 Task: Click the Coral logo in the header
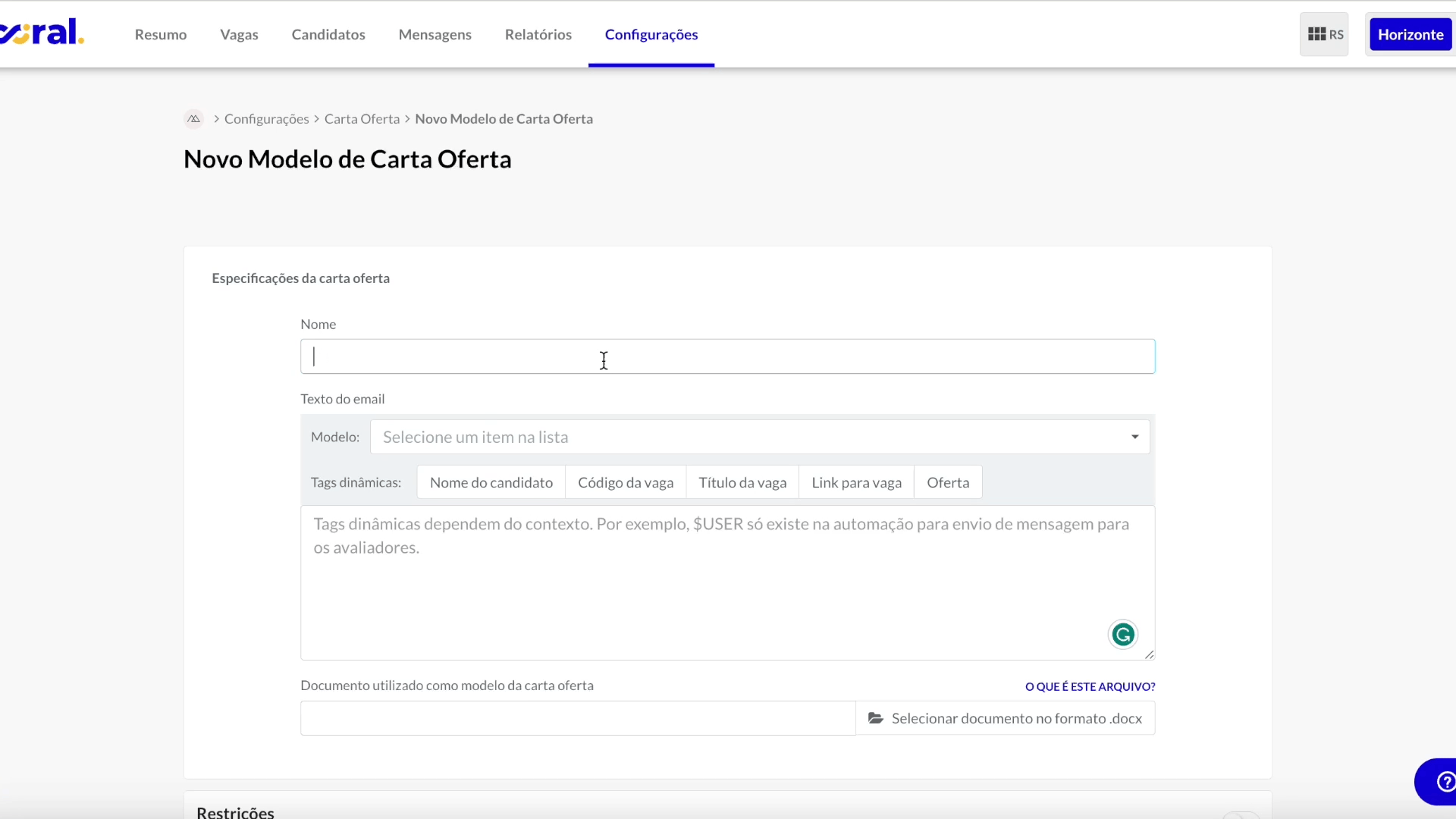[42, 33]
